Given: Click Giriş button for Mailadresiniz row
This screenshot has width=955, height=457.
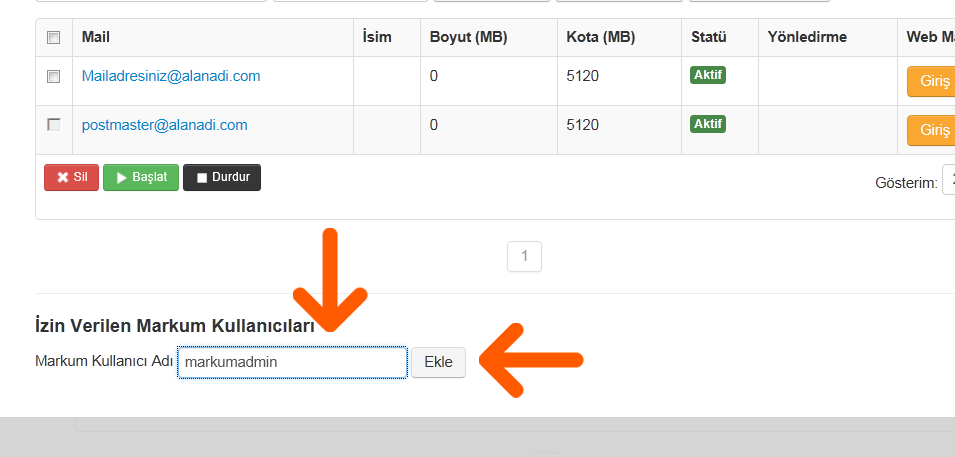Looking at the screenshot, I should (931, 81).
